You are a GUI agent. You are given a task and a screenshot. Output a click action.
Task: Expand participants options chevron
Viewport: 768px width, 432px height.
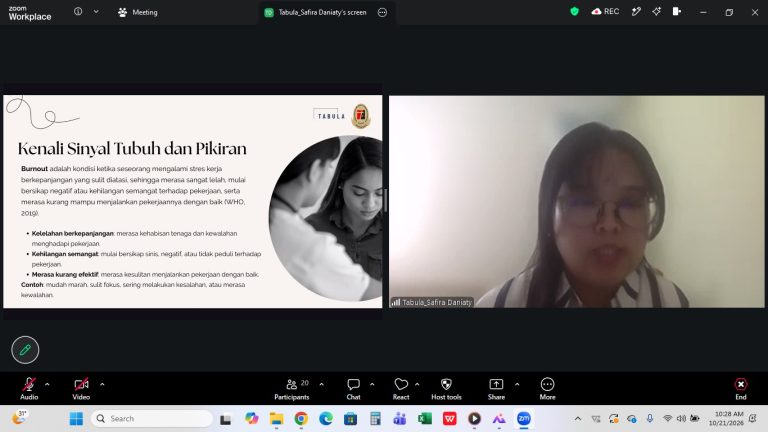click(321, 384)
